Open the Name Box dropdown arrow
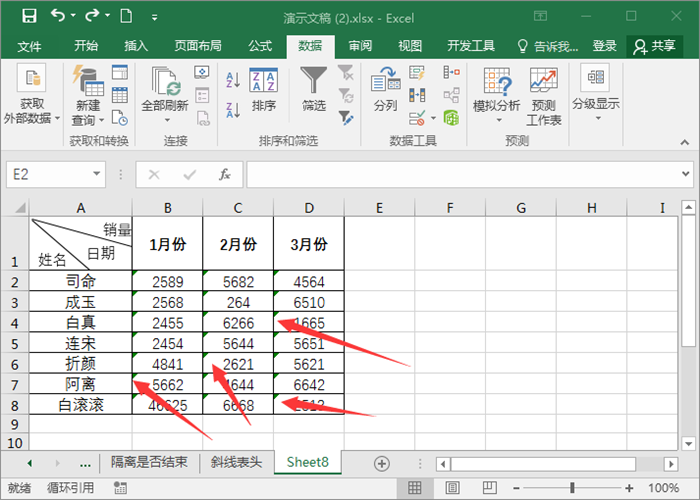 (x=96, y=174)
